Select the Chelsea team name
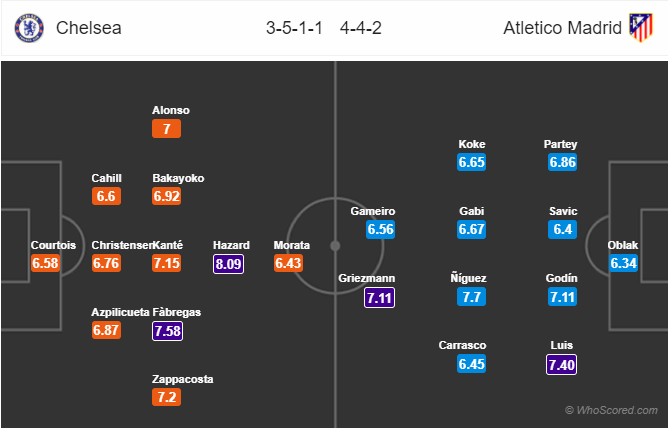This screenshot has width=668, height=428. tap(89, 27)
